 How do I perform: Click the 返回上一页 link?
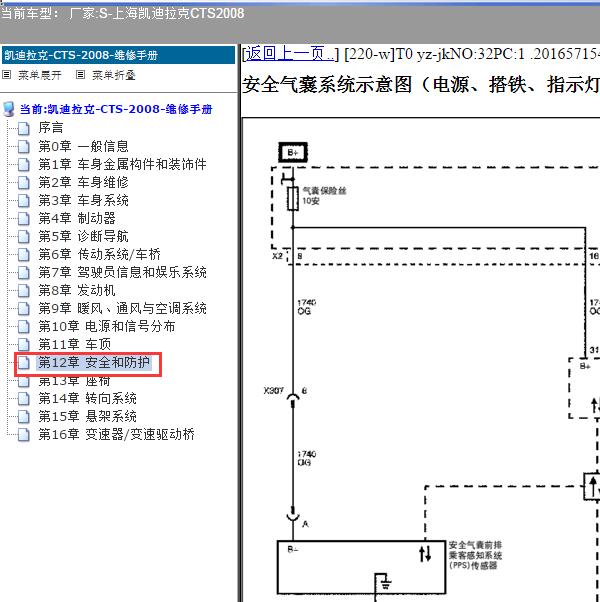pos(290,53)
